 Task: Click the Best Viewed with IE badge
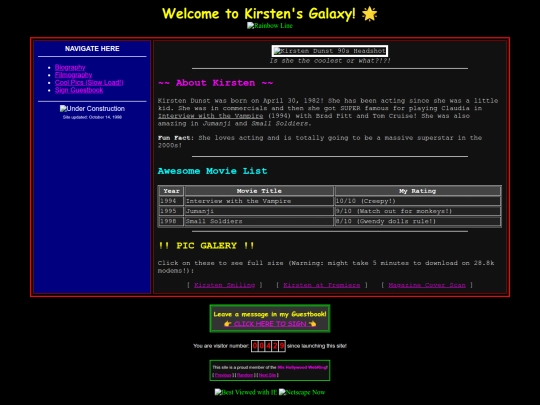246,392
